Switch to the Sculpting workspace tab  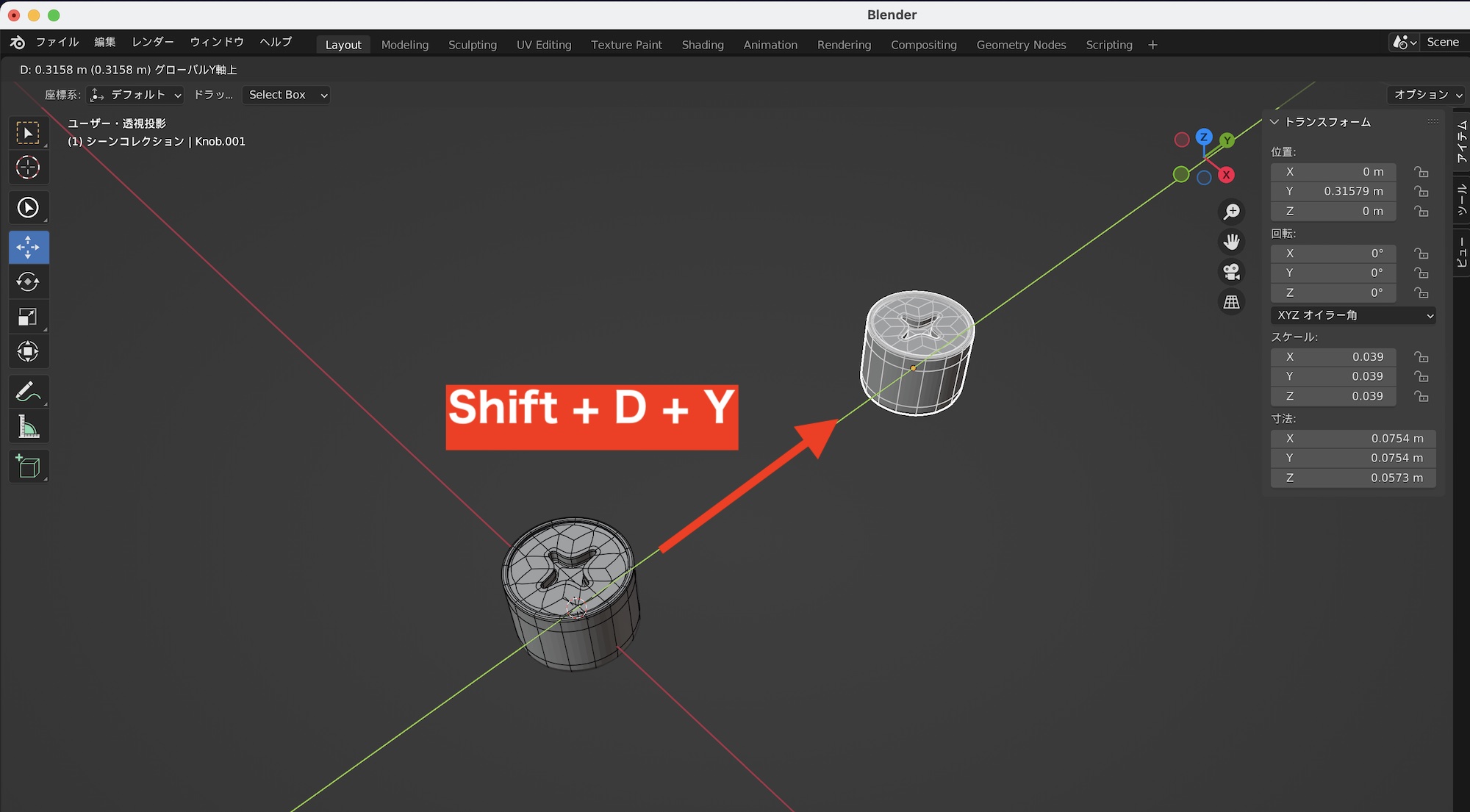click(x=472, y=45)
